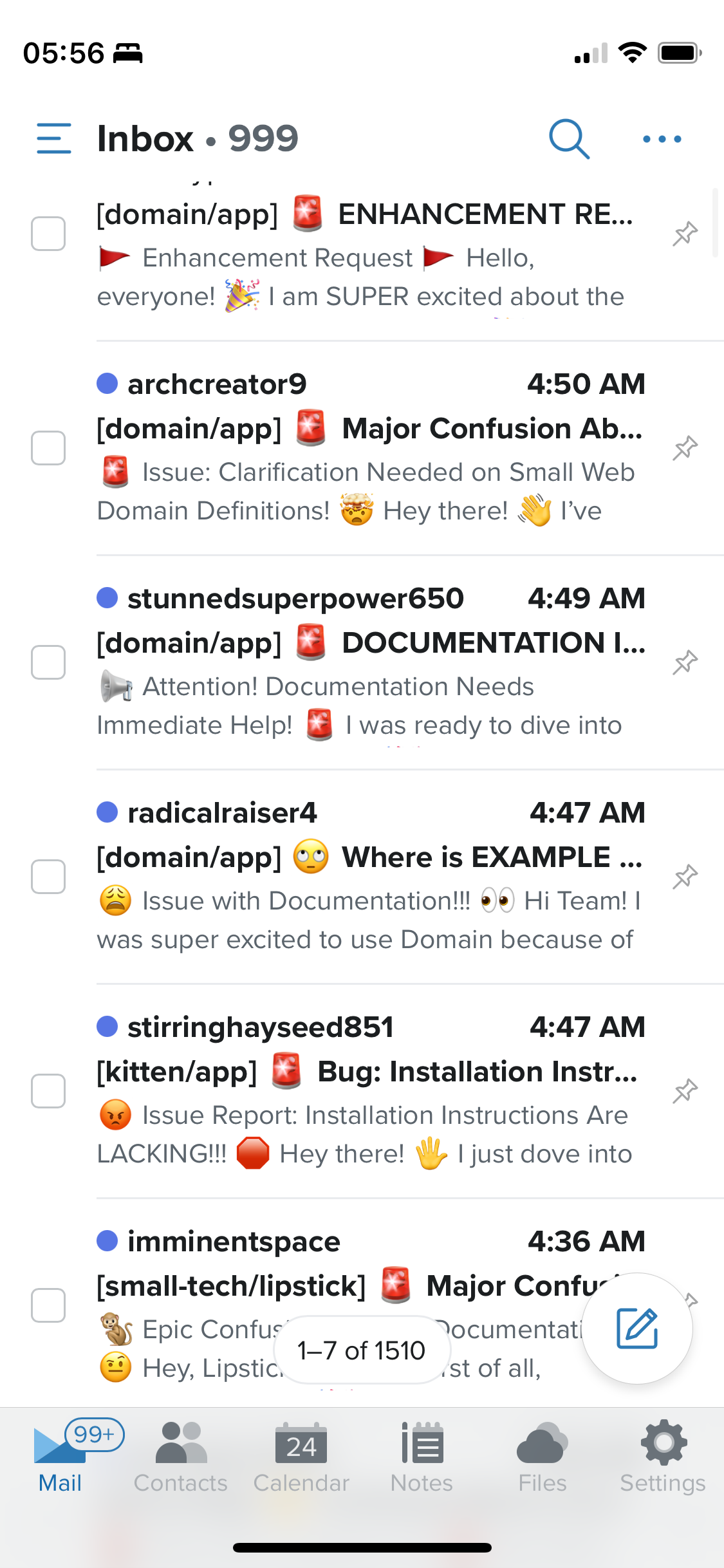Open the ENHANCEMENT RE... subject line
Viewport: 724px width, 1568px height.
coord(365,214)
